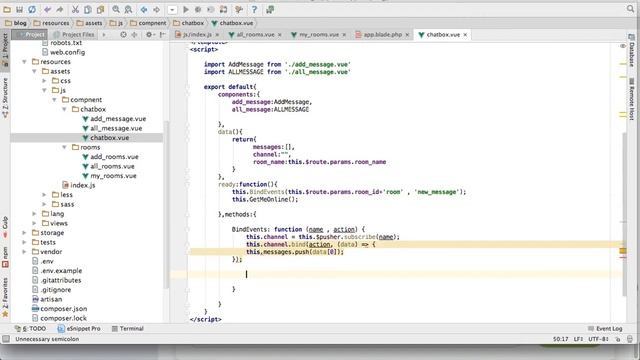Click the Run play icon

pos(186,9)
